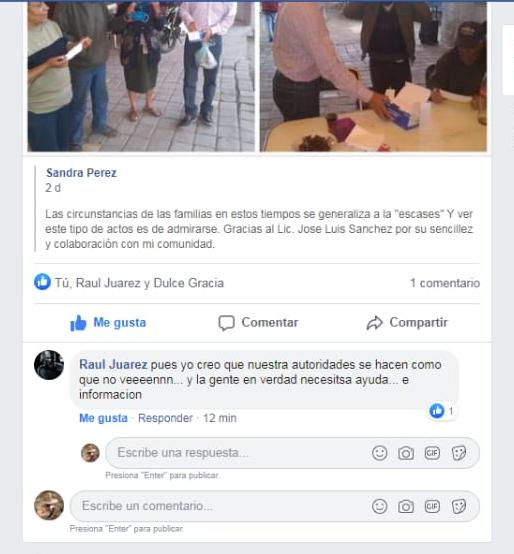Open the right photo showing the table
Screen dimensions: 514x554
[373, 76]
